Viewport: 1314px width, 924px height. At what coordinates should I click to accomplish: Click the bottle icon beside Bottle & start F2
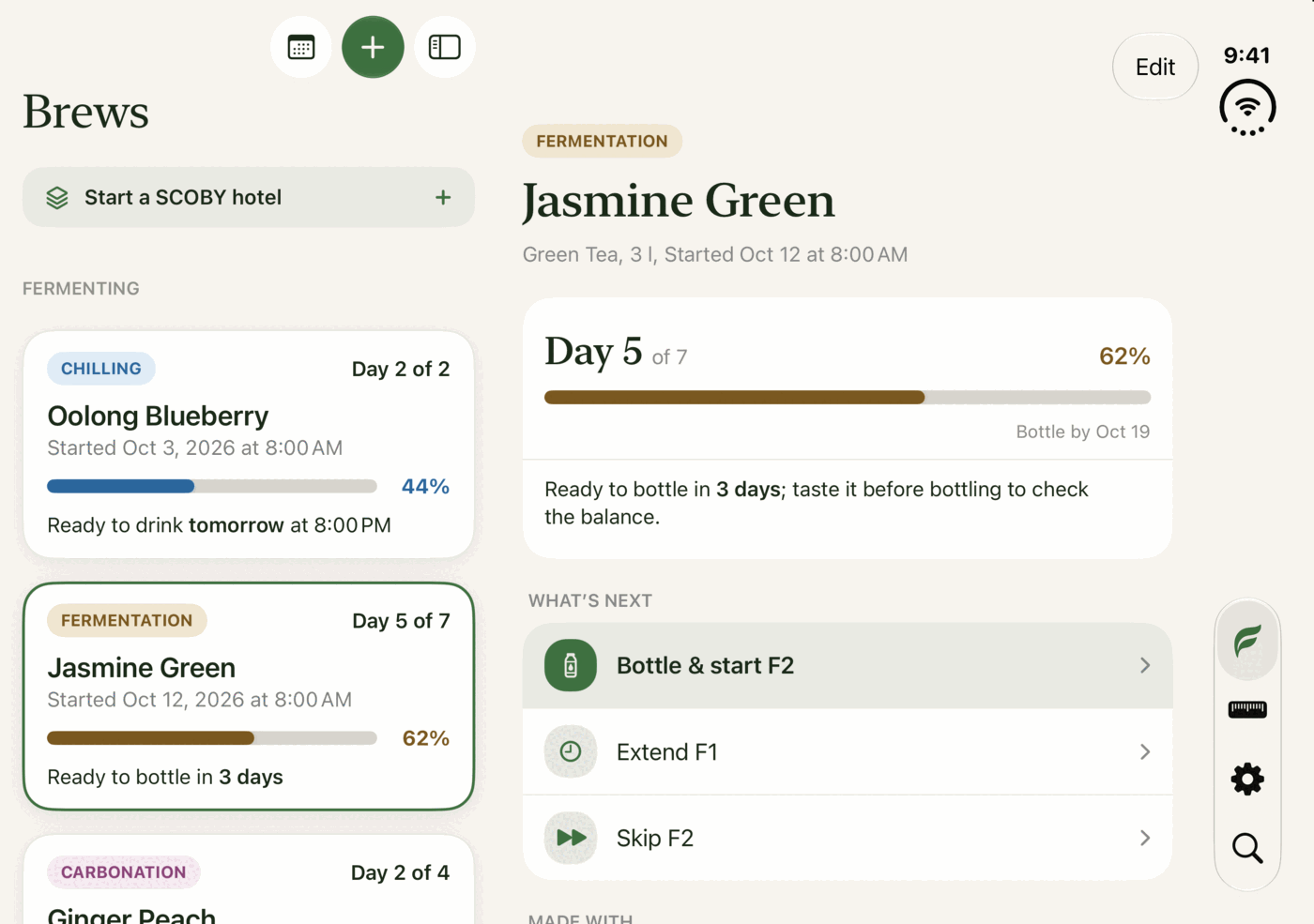click(571, 665)
